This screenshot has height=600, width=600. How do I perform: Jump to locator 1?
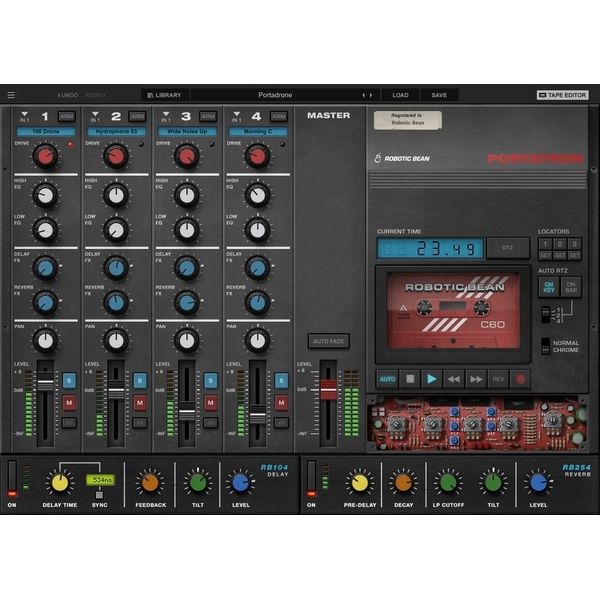pyautogui.click(x=545, y=244)
